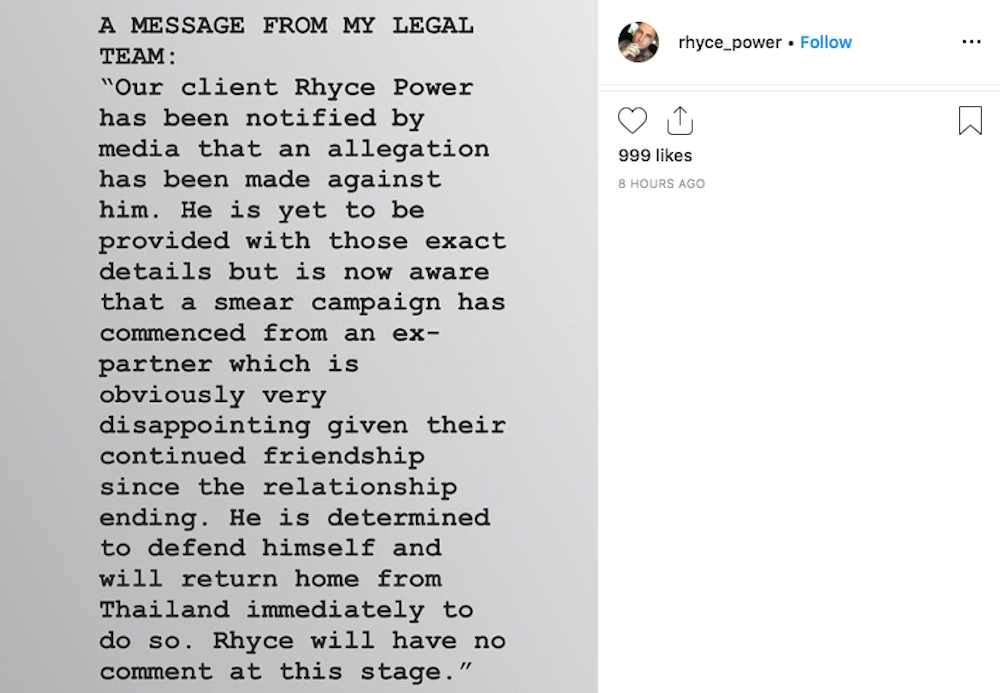Open sharing options from the share menu
Viewport: 1000px width, 693px height.
(x=681, y=119)
